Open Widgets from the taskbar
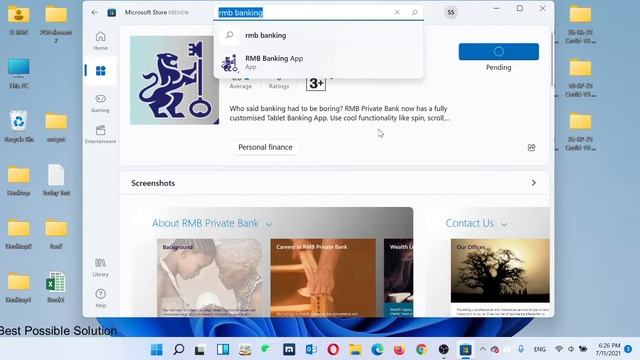This screenshot has height=360, width=640. (x=223, y=349)
